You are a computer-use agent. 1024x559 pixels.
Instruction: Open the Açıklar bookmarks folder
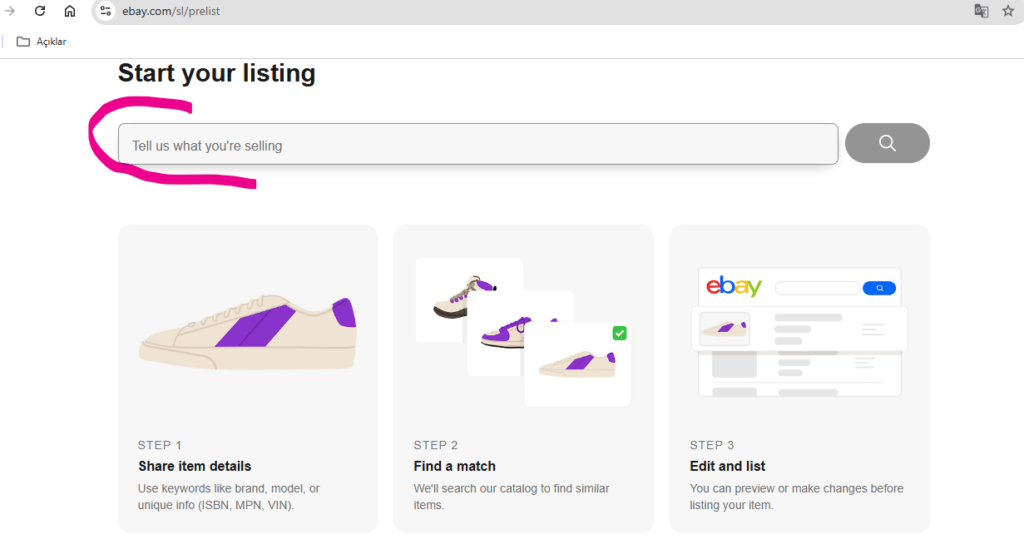[42, 42]
